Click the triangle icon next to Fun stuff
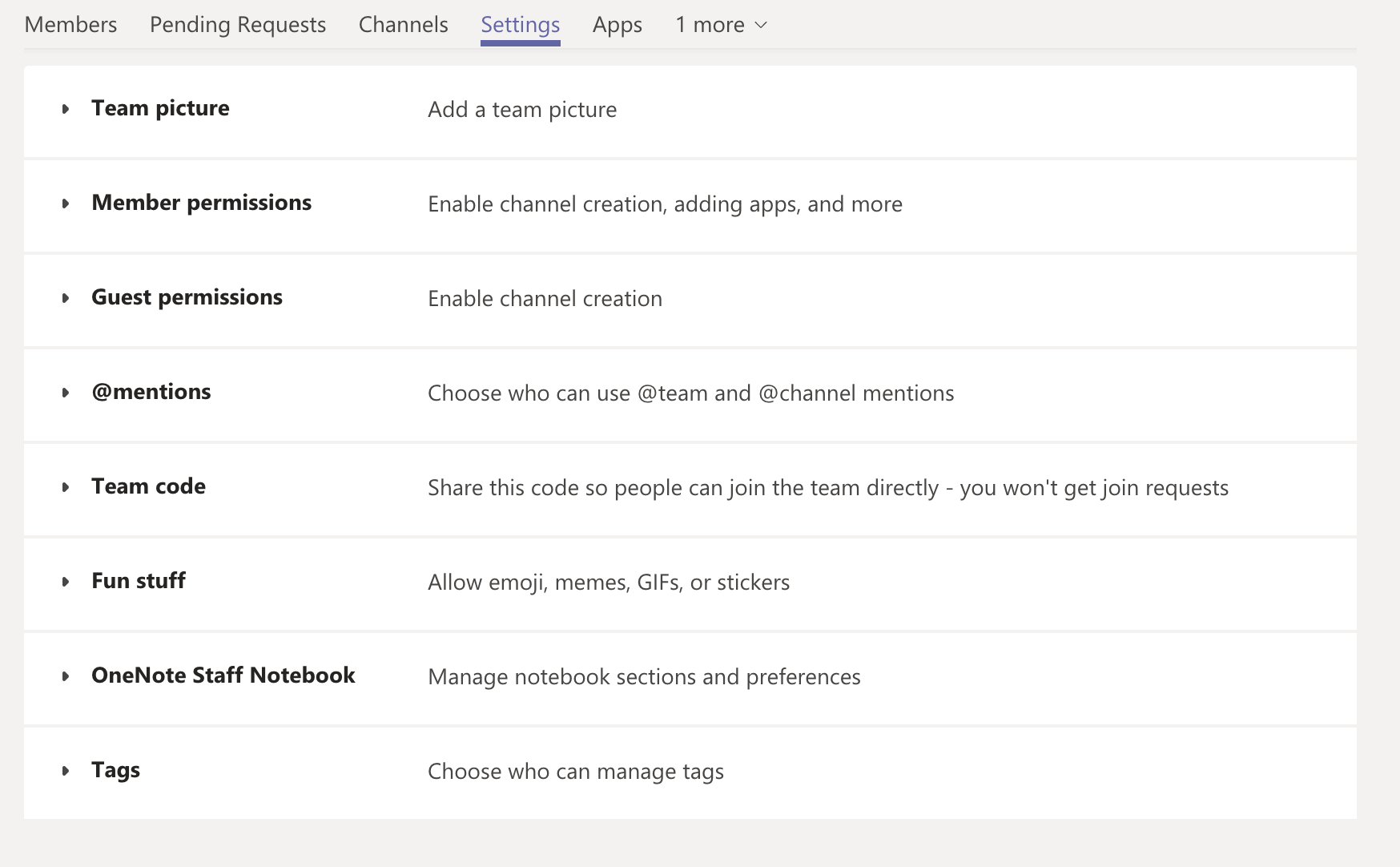The height and width of the screenshot is (867, 1400). point(66,582)
